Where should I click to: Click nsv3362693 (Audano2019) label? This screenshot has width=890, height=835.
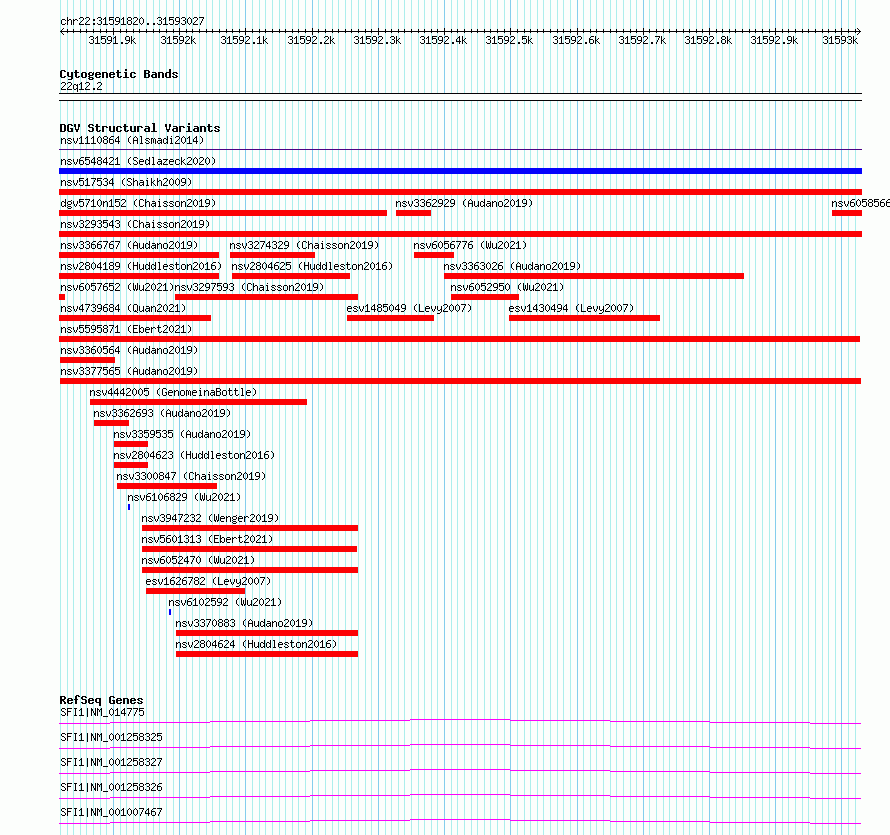(162, 413)
